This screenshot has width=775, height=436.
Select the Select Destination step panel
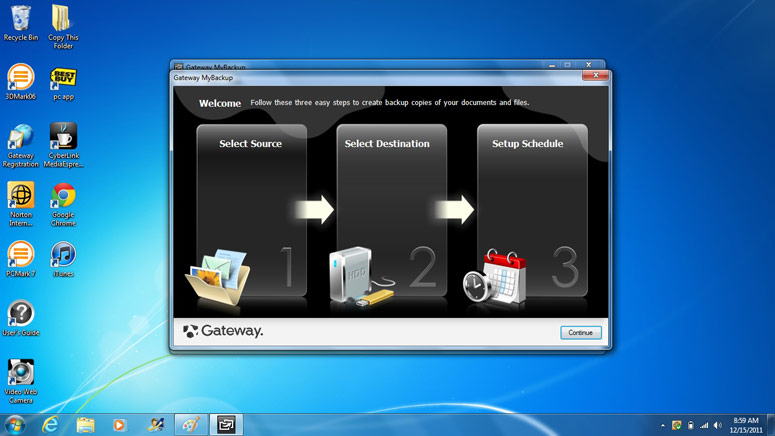tap(392, 210)
